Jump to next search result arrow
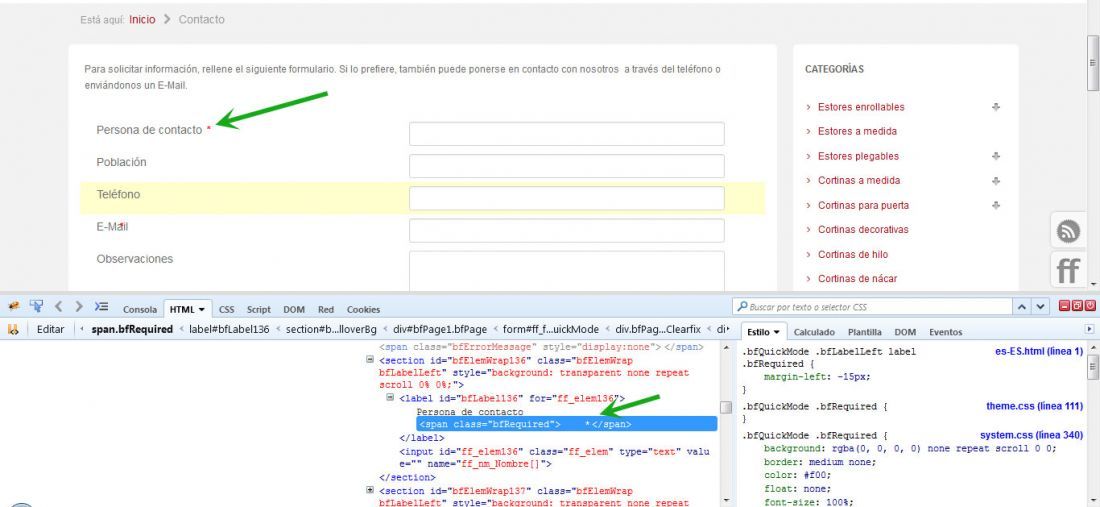Image resolution: width=1100 pixels, height=507 pixels. click(x=1040, y=306)
